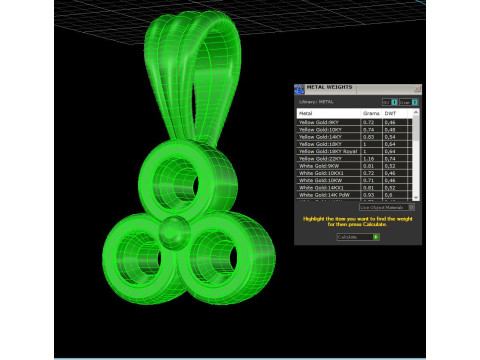Select the Yellow Gold:22KY row
The image size is (480, 360).
pyautogui.click(x=355, y=159)
